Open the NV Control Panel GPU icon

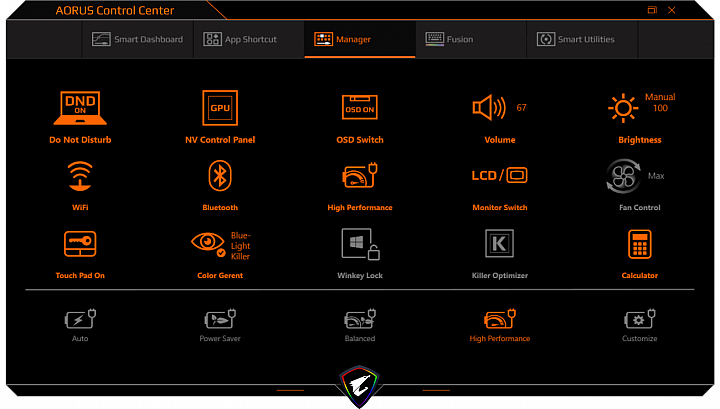pyautogui.click(x=220, y=108)
